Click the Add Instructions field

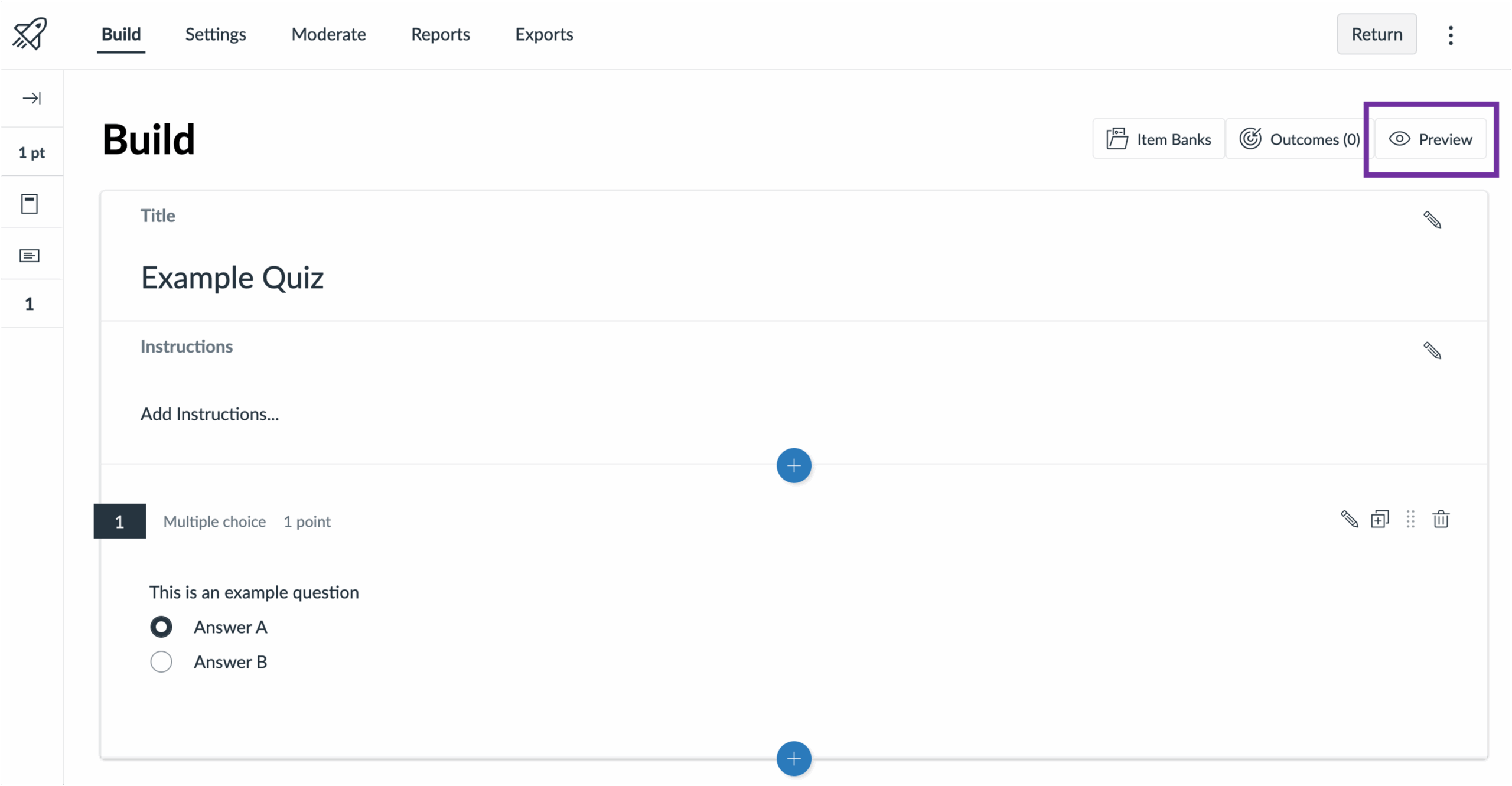click(210, 415)
